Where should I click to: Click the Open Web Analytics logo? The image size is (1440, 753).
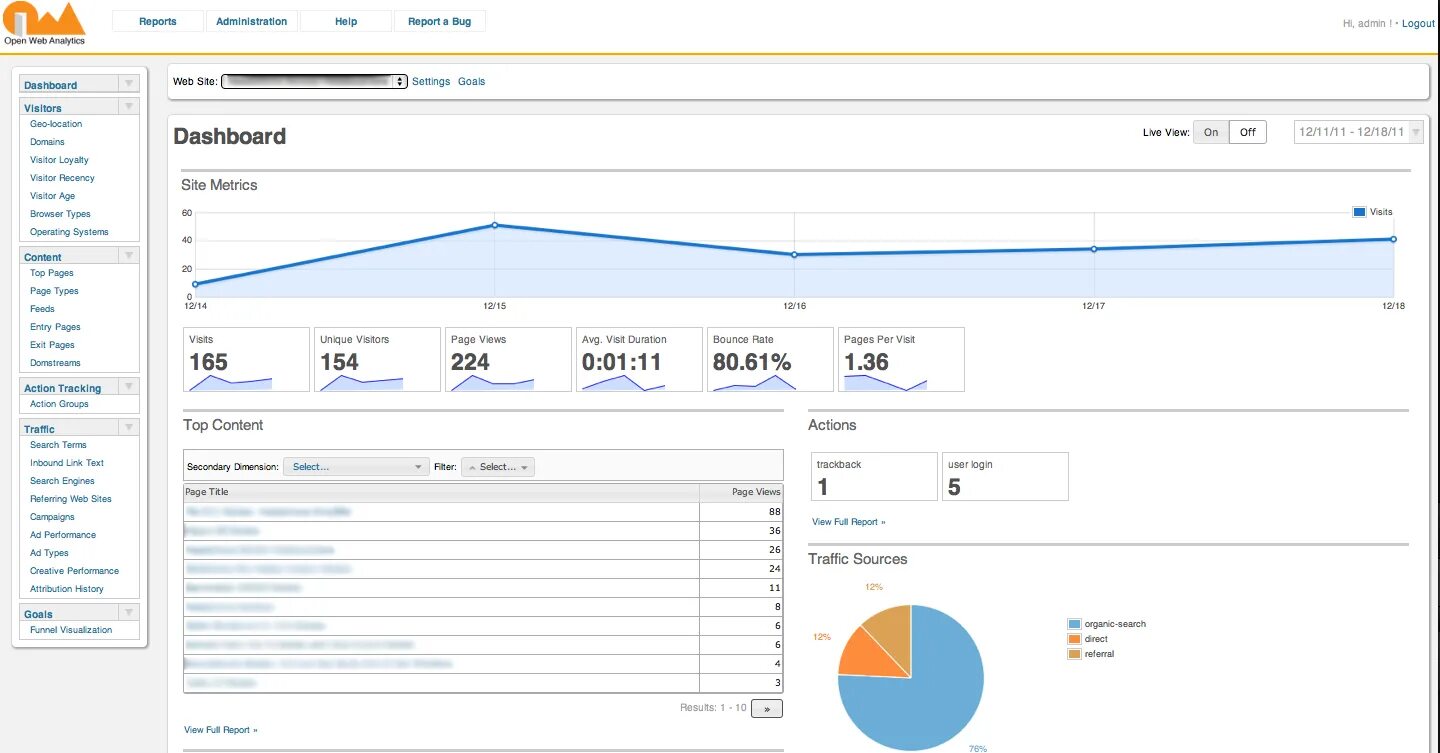click(x=44, y=20)
